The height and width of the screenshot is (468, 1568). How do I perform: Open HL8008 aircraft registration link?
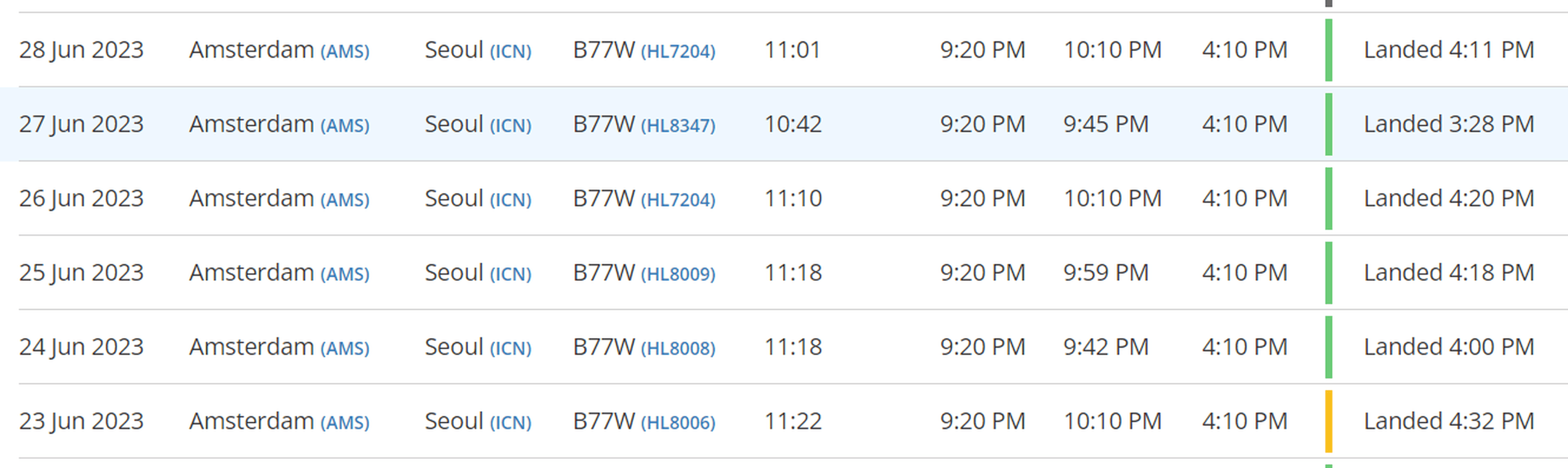click(x=678, y=348)
